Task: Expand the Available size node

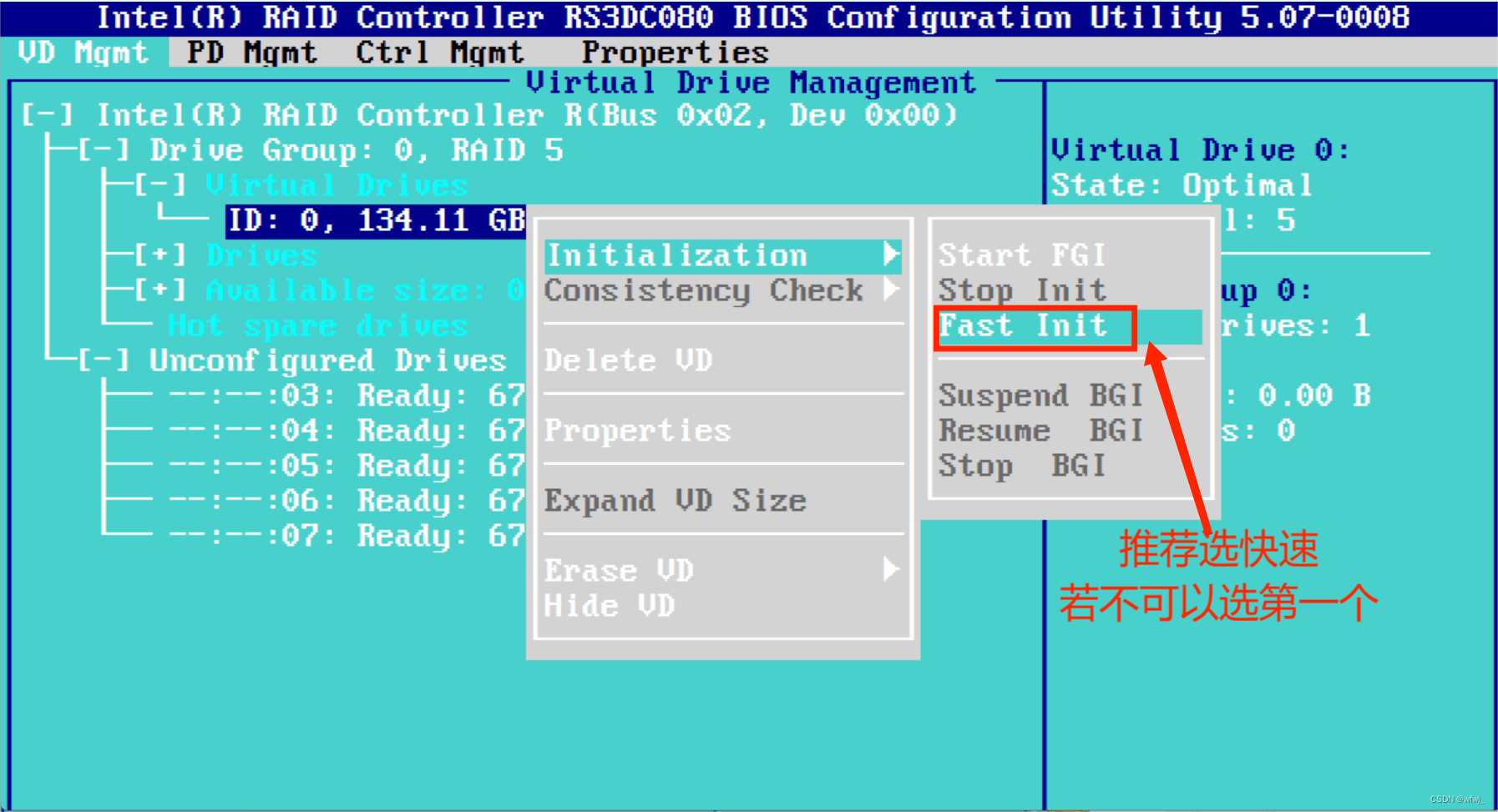Action: (x=160, y=290)
